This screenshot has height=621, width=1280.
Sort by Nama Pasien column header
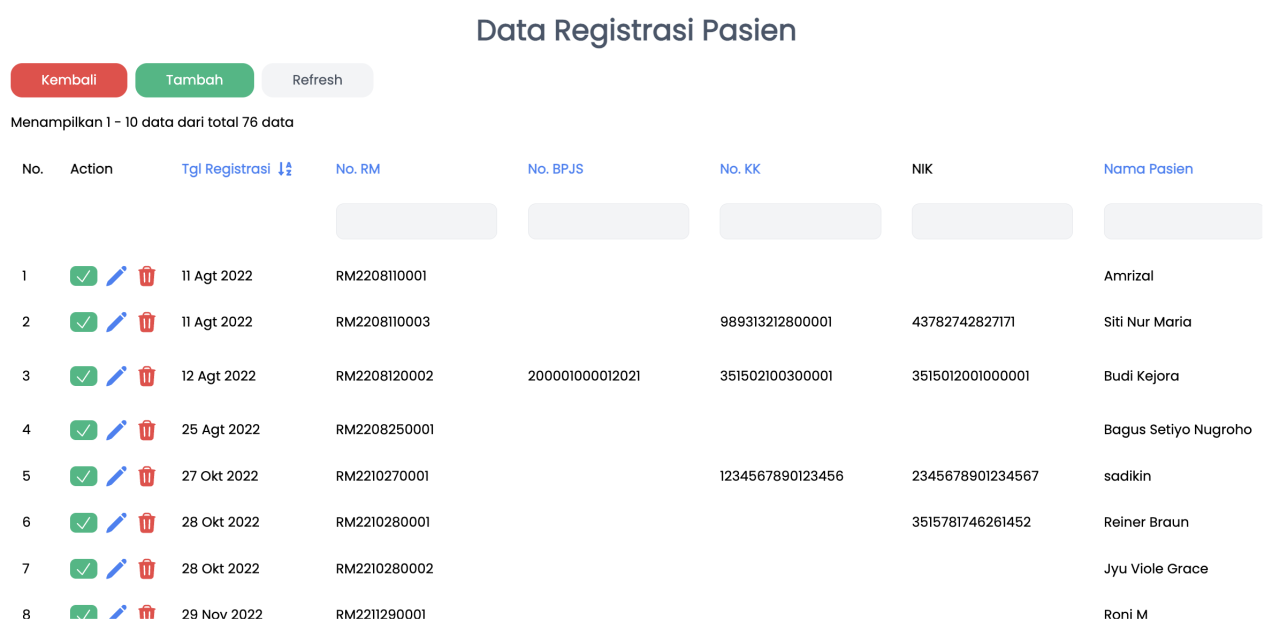pos(1148,169)
